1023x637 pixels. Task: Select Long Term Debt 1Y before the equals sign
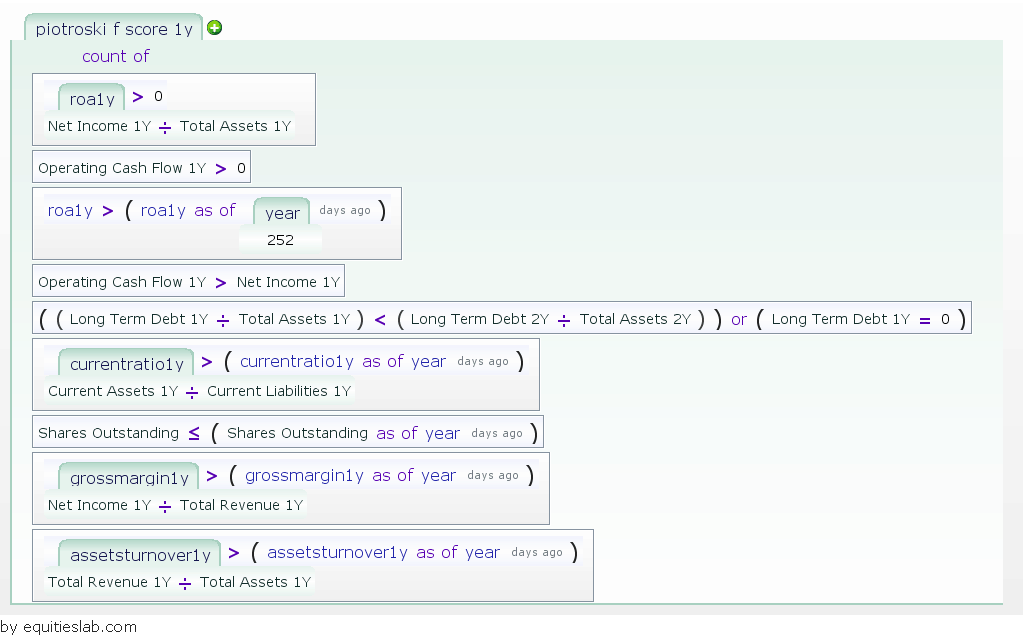(840, 319)
